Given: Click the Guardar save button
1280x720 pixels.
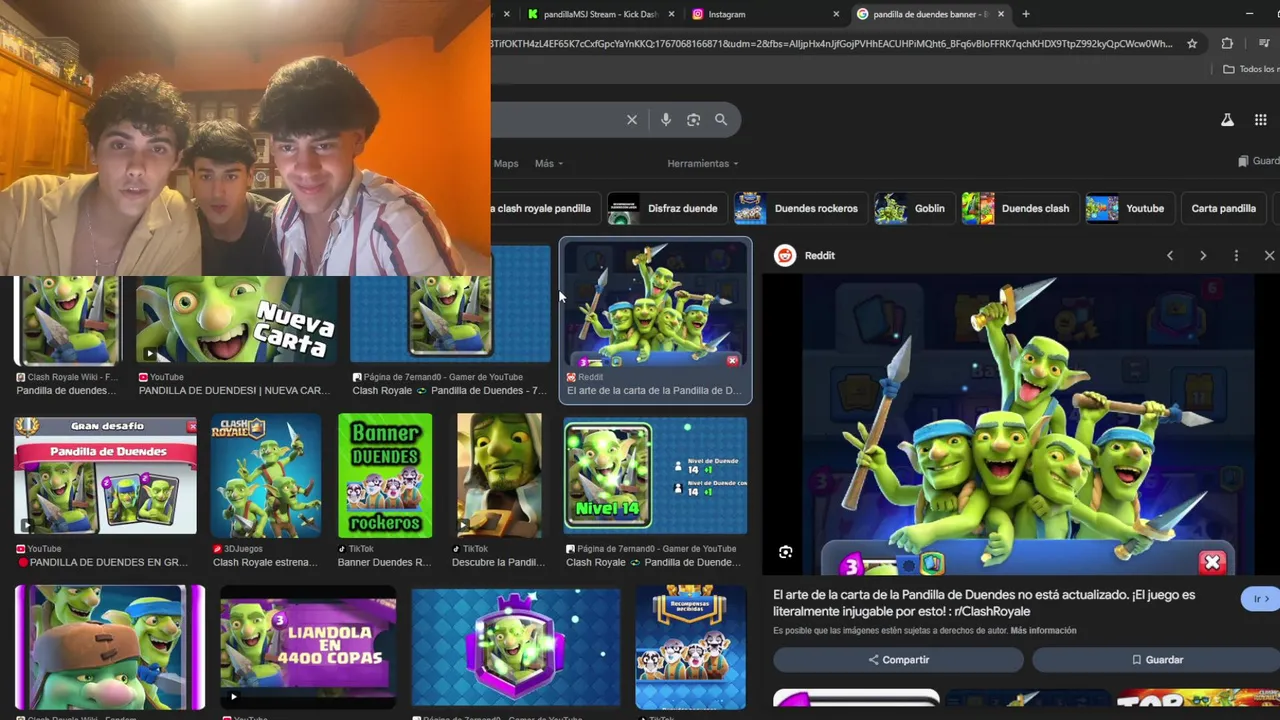Looking at the screenshot, I should pos(1157,660).
